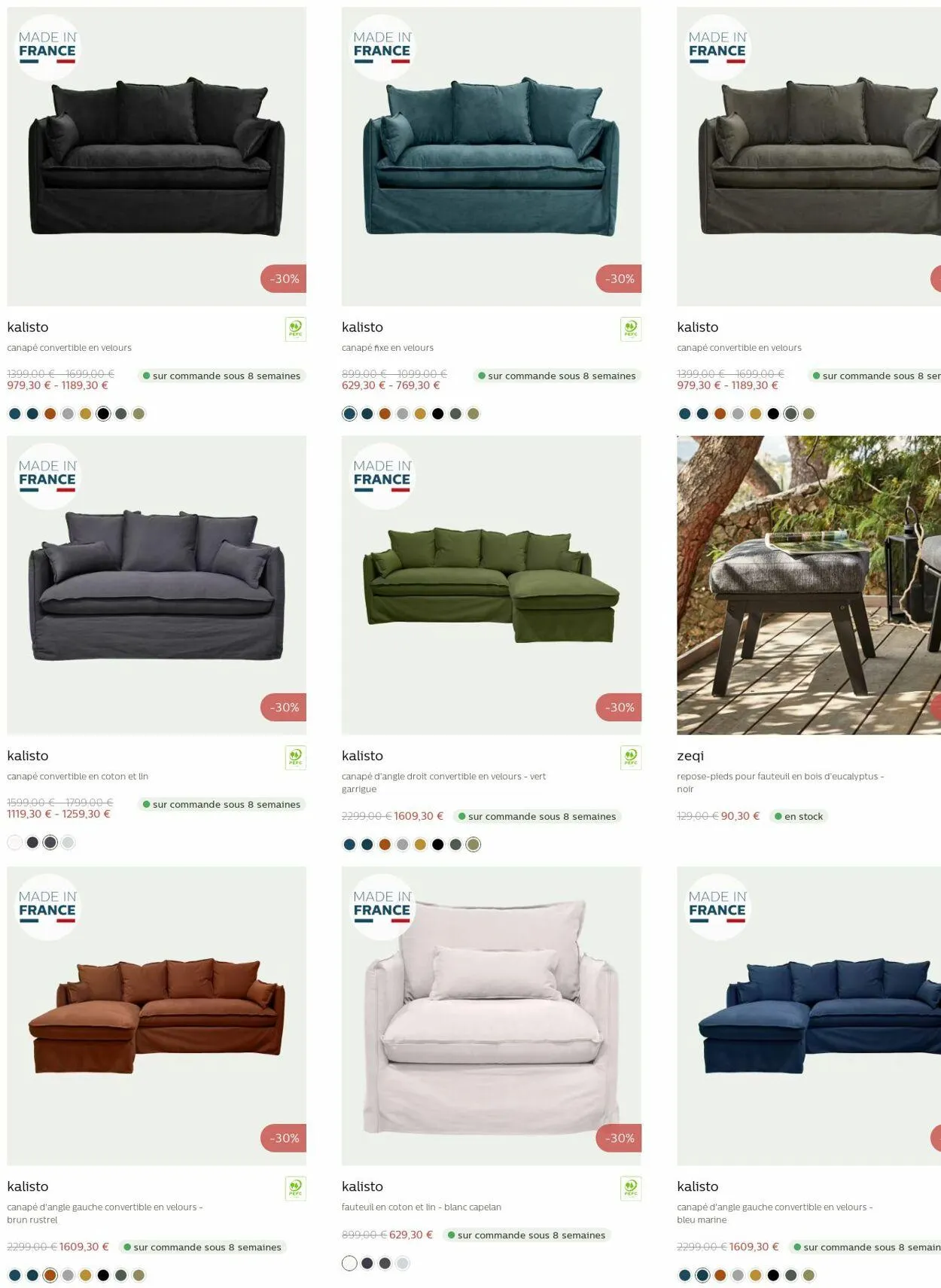Viewport: 941px width, 1288px height.
Task: Select mustard yellow swatch under teal canapé fixe
Action: pos(420,413)
